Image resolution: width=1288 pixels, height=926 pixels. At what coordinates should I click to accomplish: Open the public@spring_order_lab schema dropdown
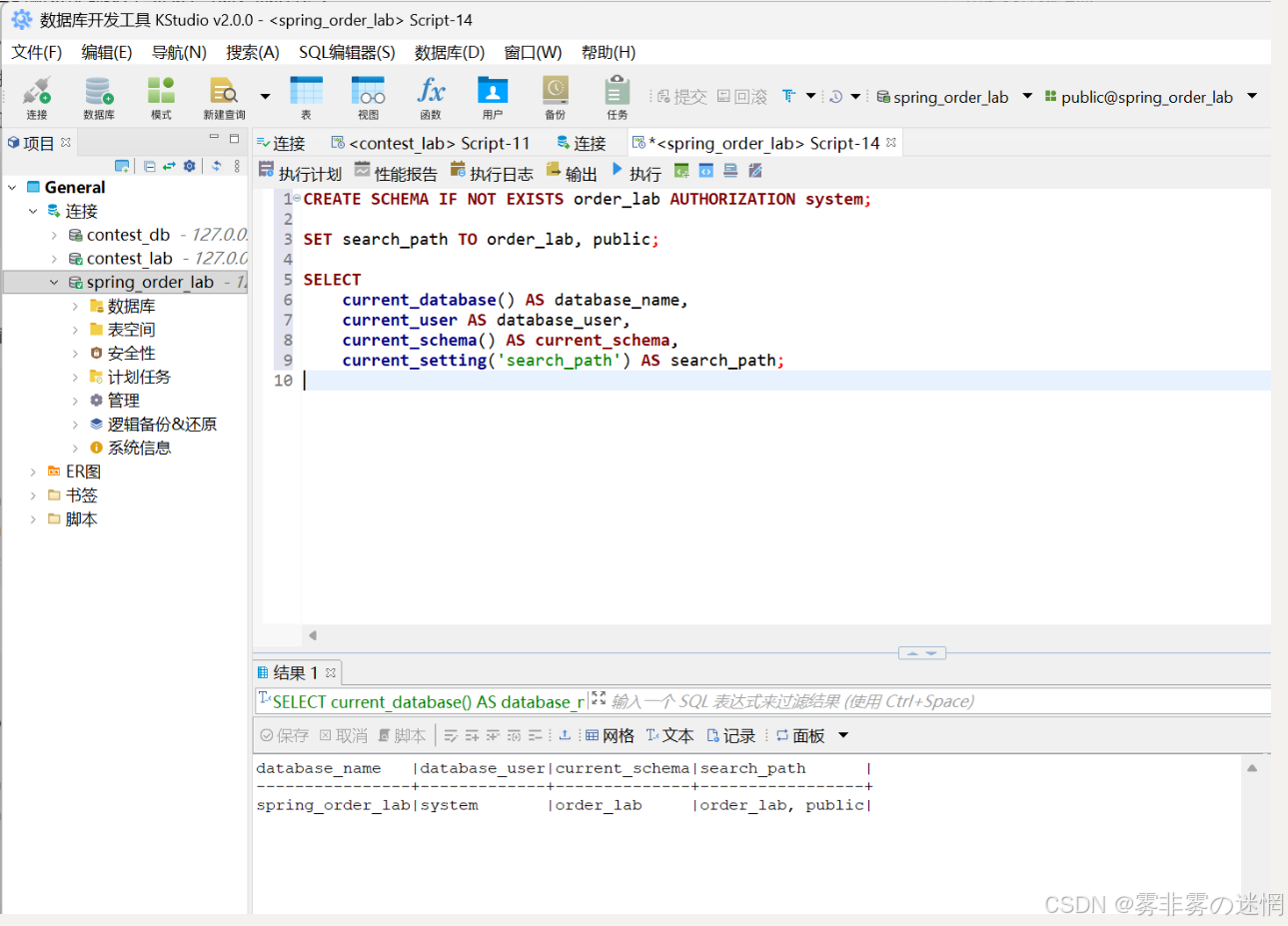point(1252,96)
